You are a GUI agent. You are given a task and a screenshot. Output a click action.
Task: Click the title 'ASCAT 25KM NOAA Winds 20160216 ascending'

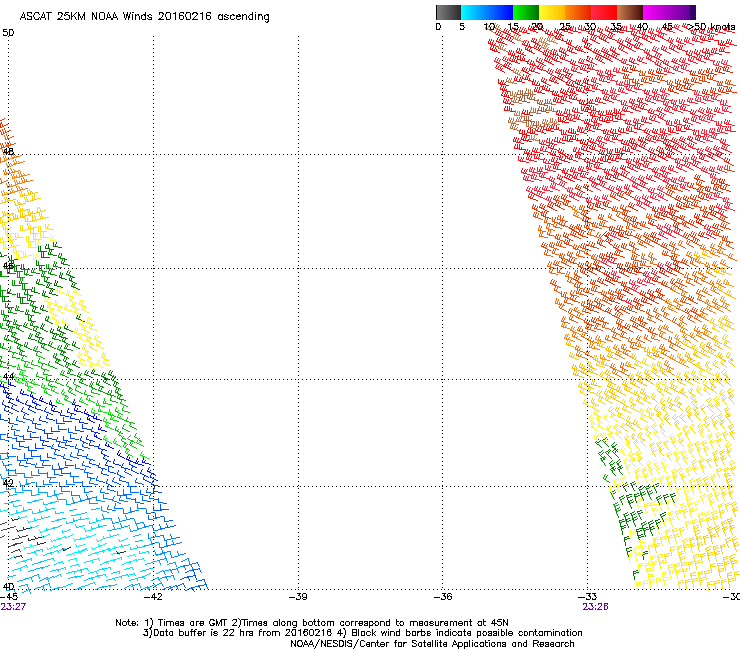coord(144,17)
